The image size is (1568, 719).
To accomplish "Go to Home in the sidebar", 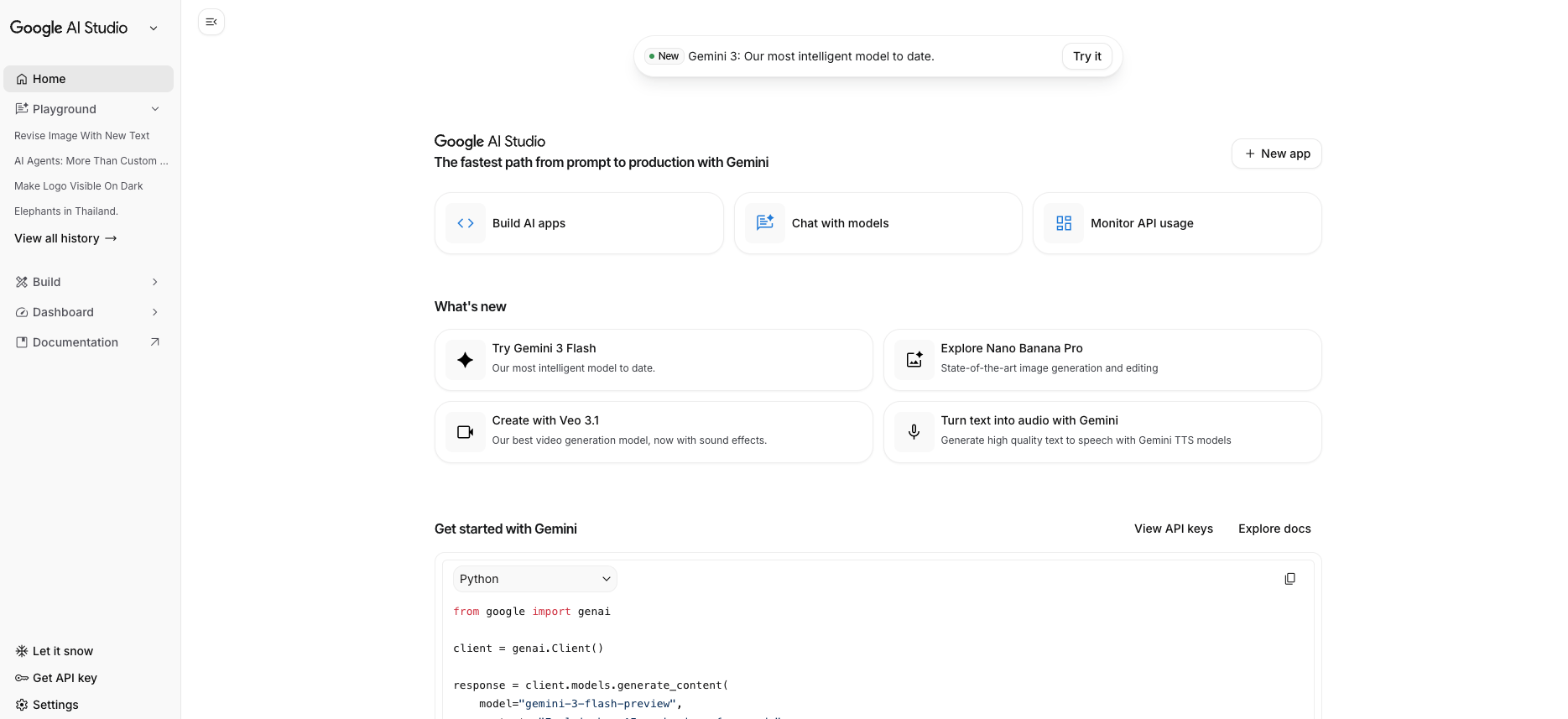I will pyautogui.click(x=88, y=79).
